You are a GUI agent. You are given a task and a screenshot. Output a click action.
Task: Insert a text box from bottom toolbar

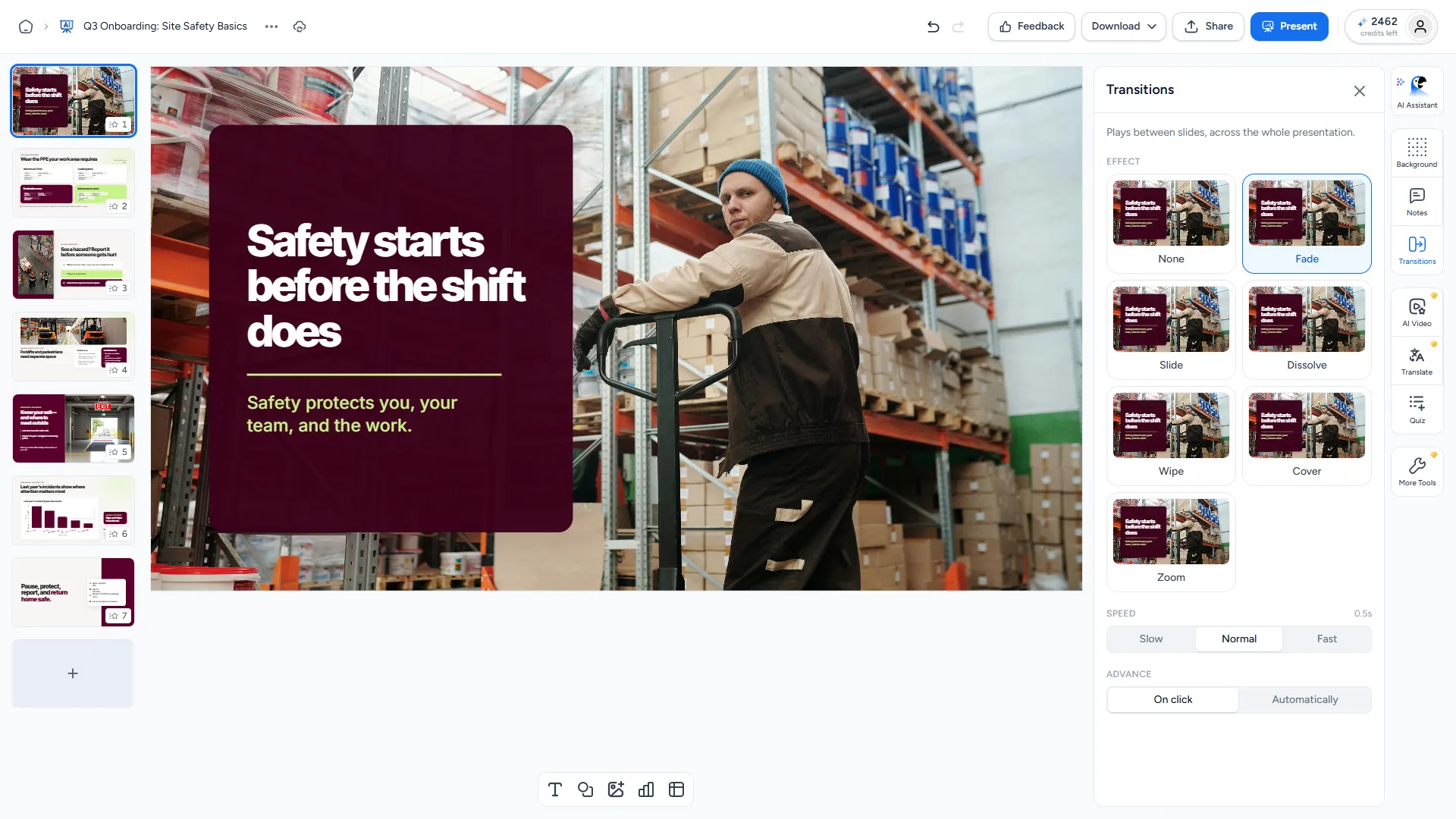[x=555, y=789]
